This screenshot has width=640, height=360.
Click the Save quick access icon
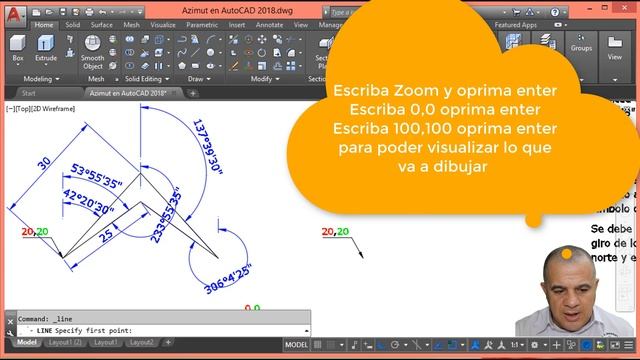62,12
